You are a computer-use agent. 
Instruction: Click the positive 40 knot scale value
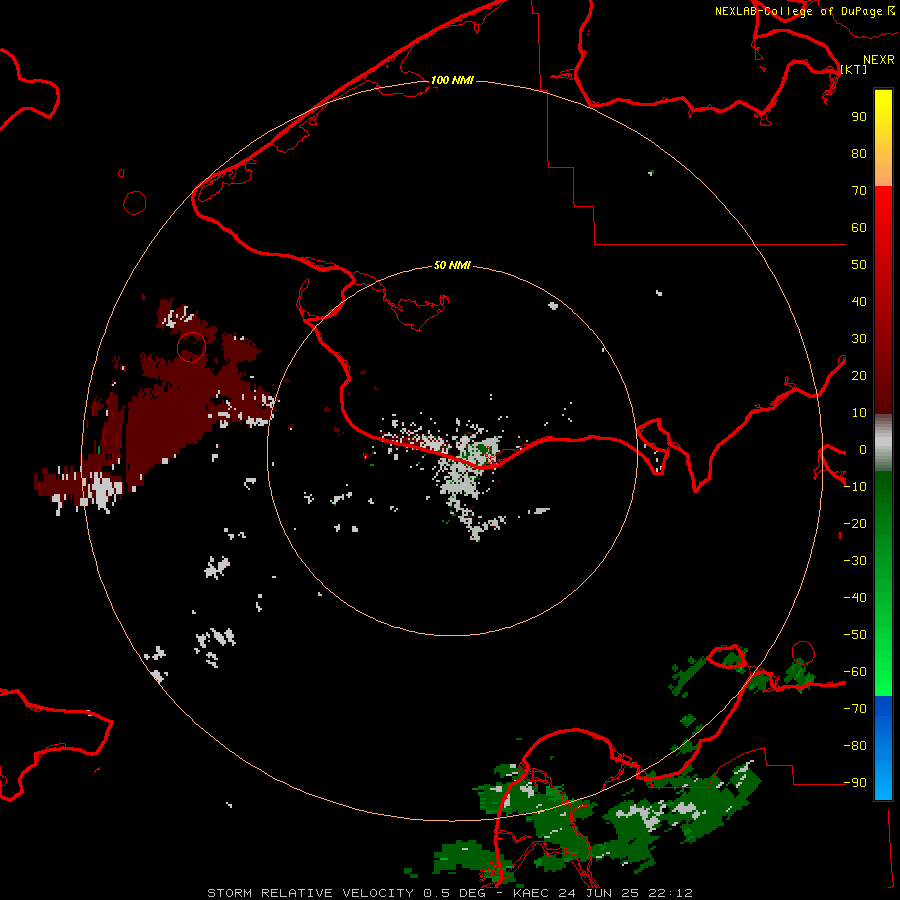(x=859, y=302)
